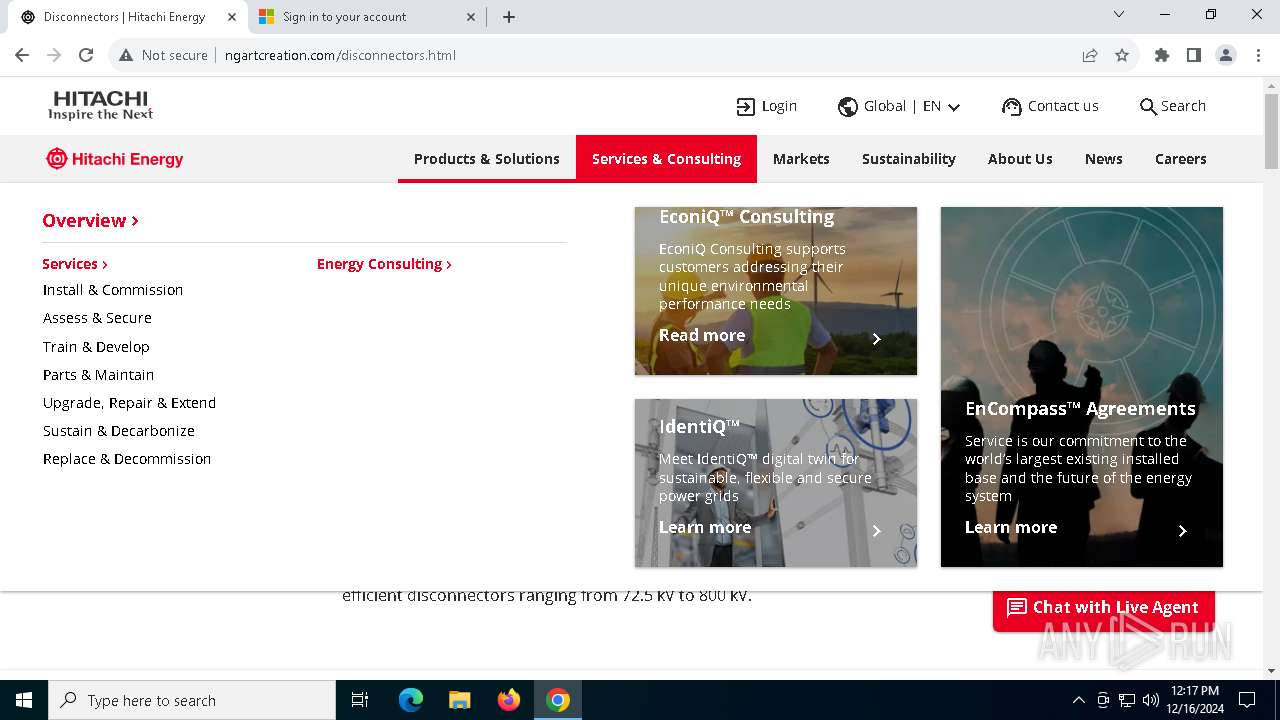Viewport: 1280px width, 720px height.
Task: Click Learn more on IdentiQ card
Action: point(705,527)
